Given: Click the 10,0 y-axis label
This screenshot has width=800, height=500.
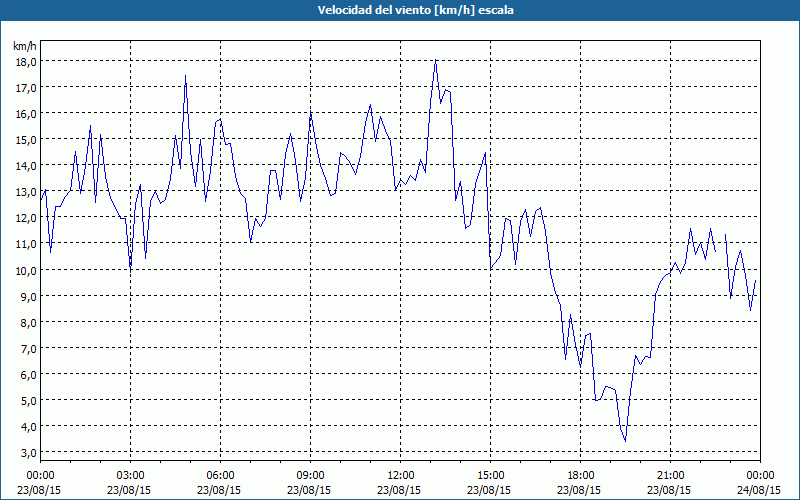Looking at the screenshot, I should pos(26,270).
